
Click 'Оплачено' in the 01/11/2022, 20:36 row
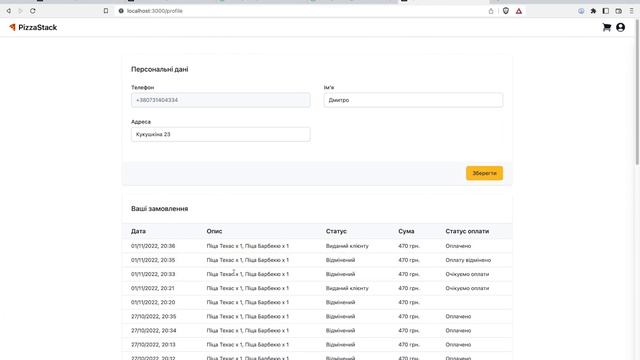[458, 246]
